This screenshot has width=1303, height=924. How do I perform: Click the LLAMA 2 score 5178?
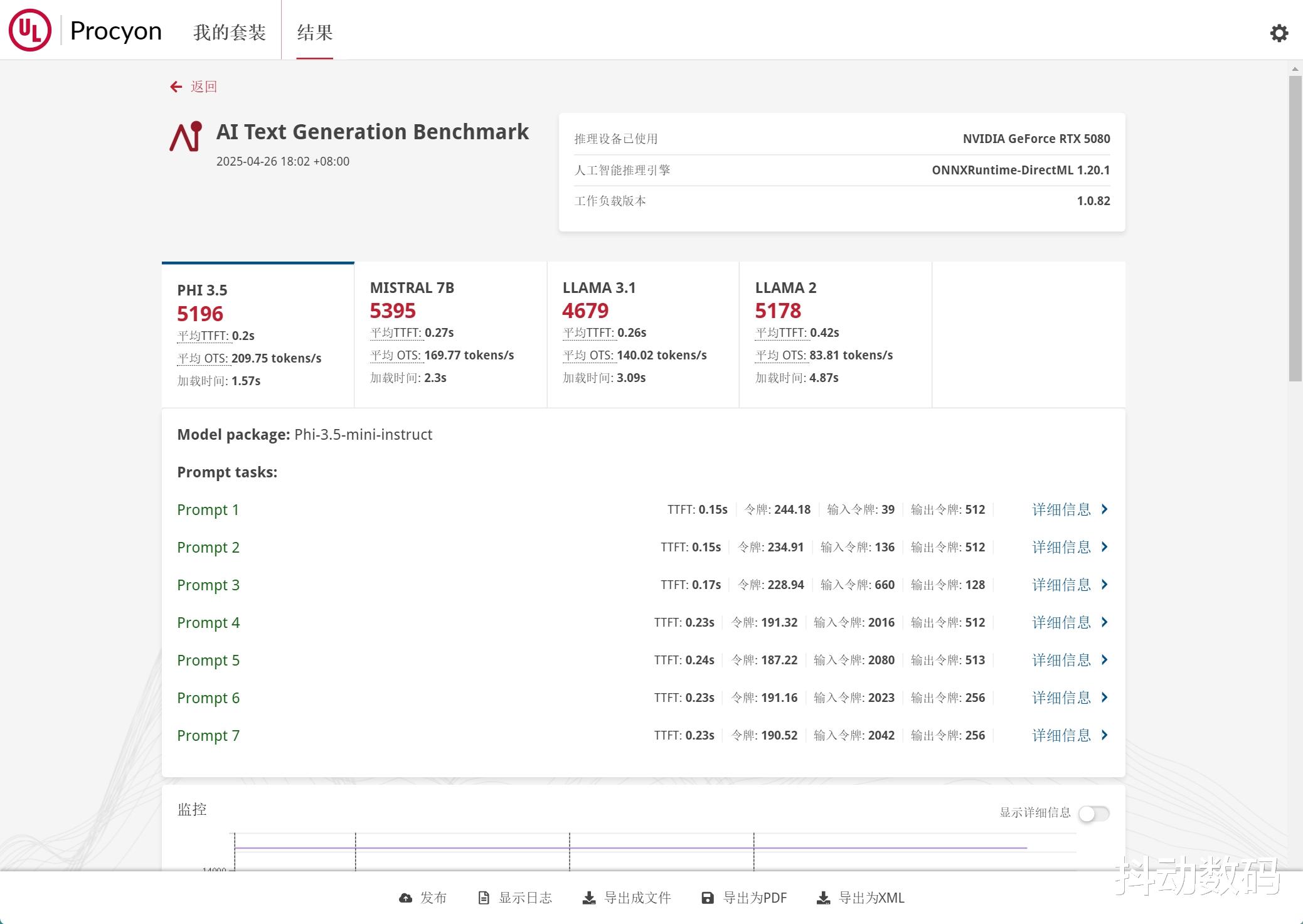click(778, 311)
